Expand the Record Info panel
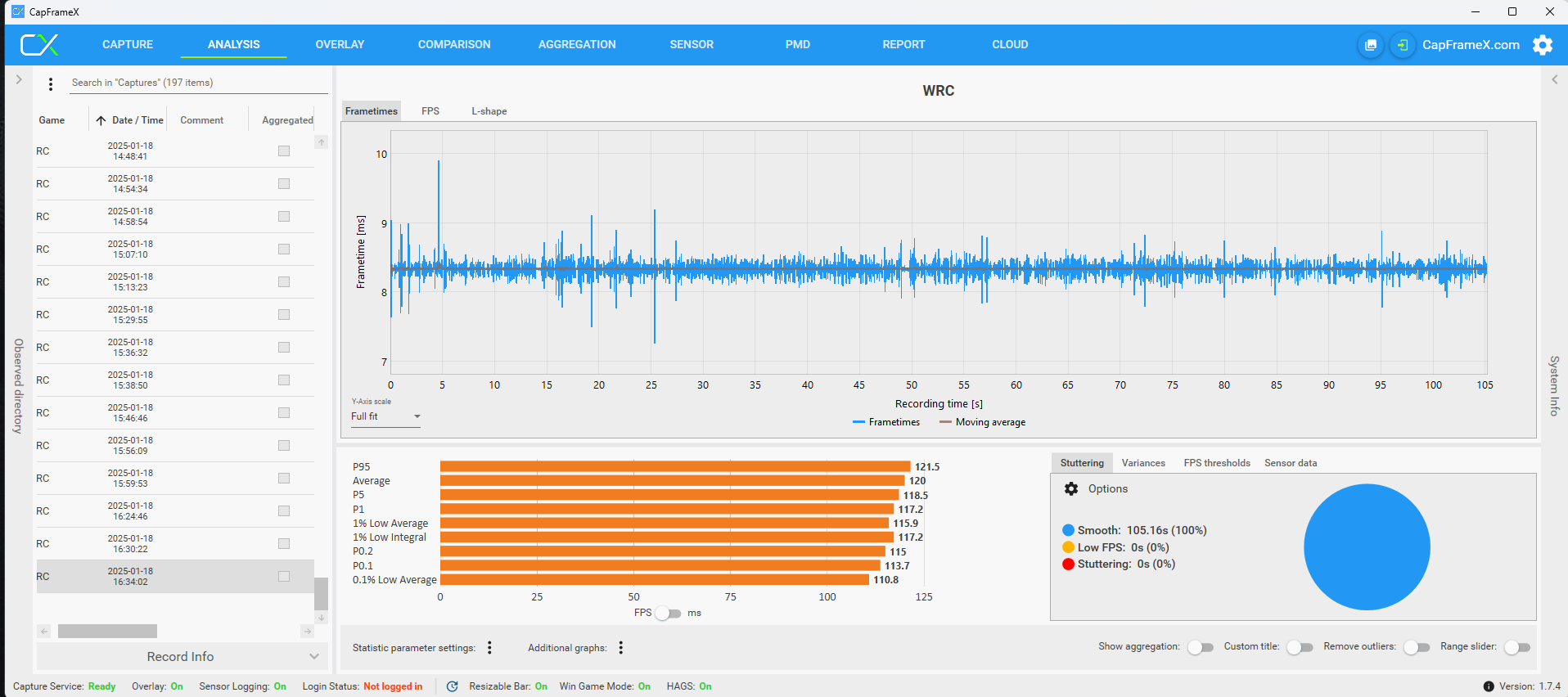 (180, 657)
